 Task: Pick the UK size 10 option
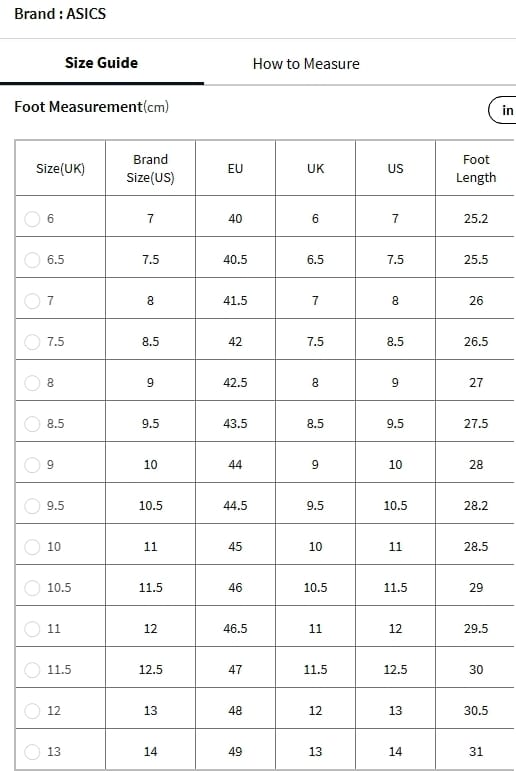pyautogui.click(x=32, y=546)
